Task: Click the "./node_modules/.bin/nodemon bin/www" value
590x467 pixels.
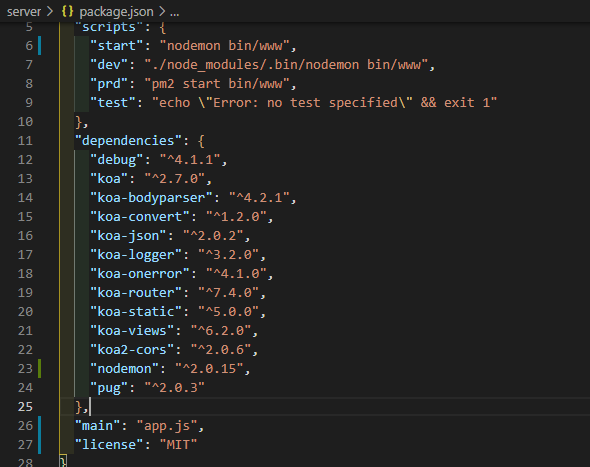Action: click(x=286, y=65)
